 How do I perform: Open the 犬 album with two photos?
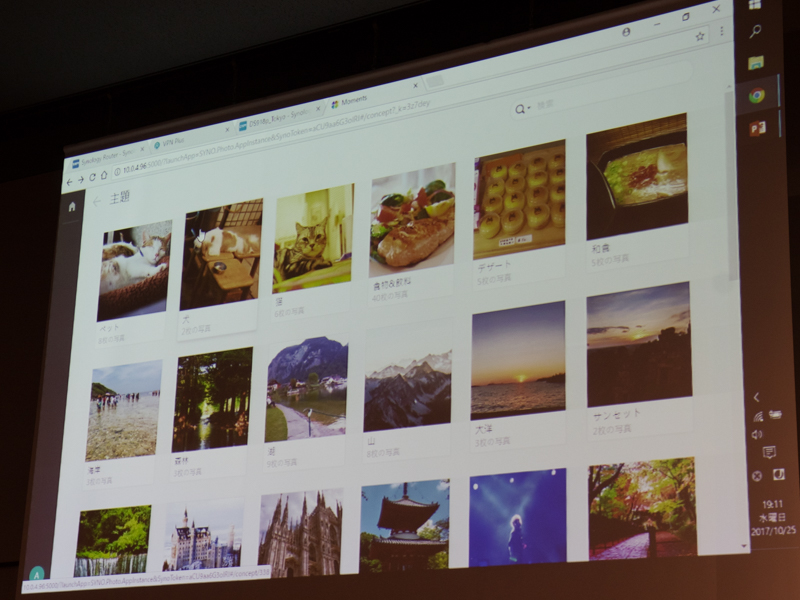[x=221, y=254]
